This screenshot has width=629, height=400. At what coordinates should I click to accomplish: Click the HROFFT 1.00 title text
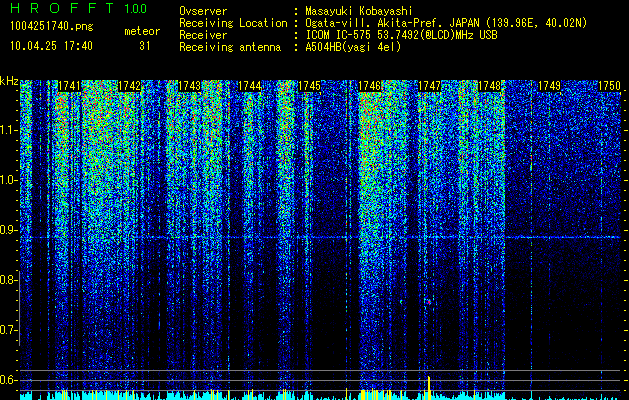tap(79, 8)
